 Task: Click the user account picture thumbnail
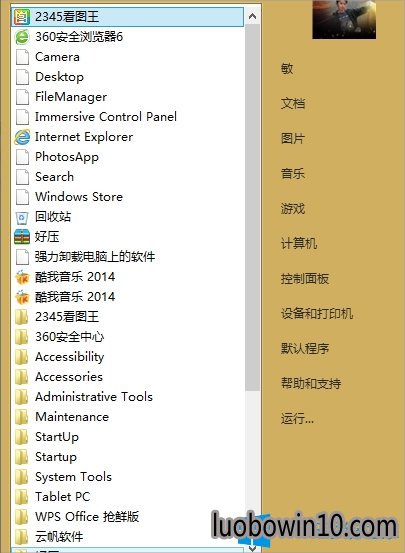pos(344,19)
